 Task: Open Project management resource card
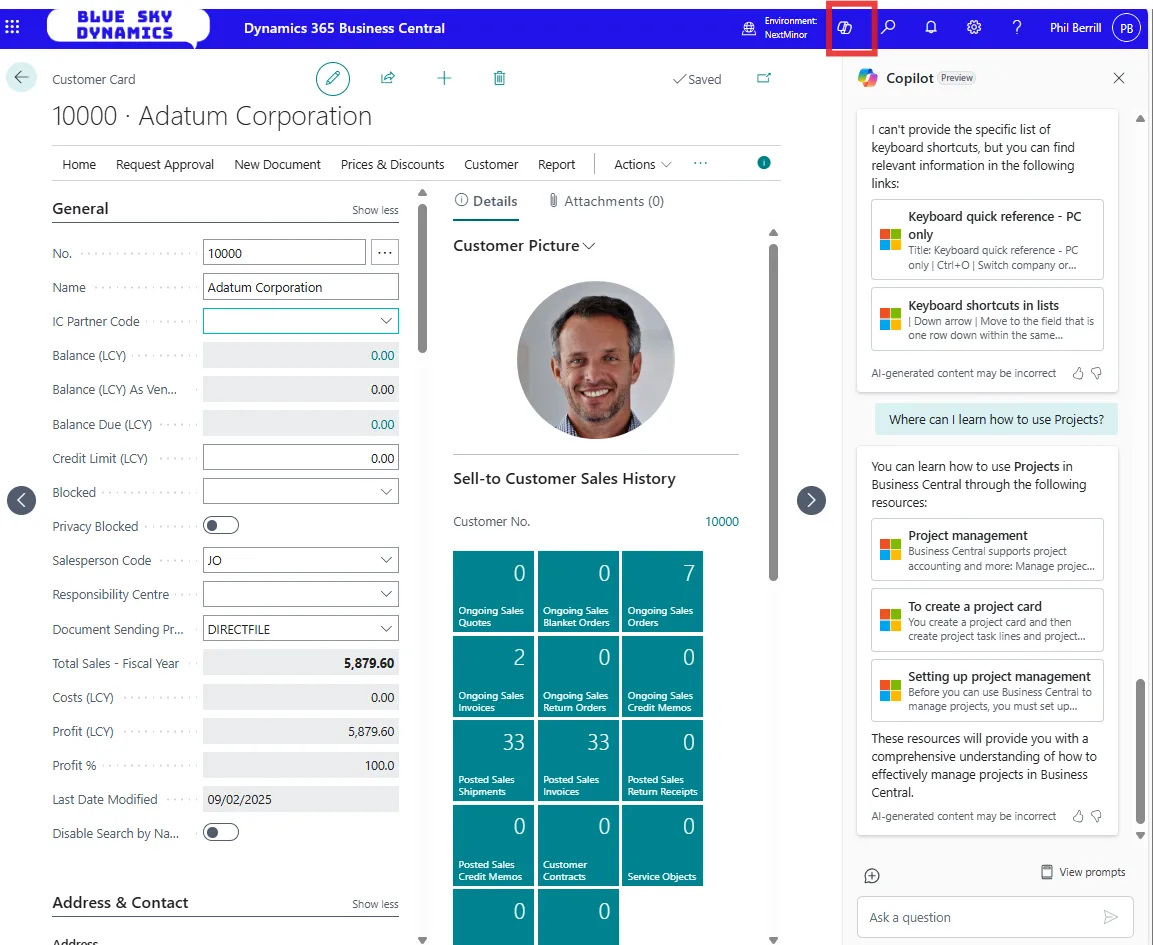(987, 550)
